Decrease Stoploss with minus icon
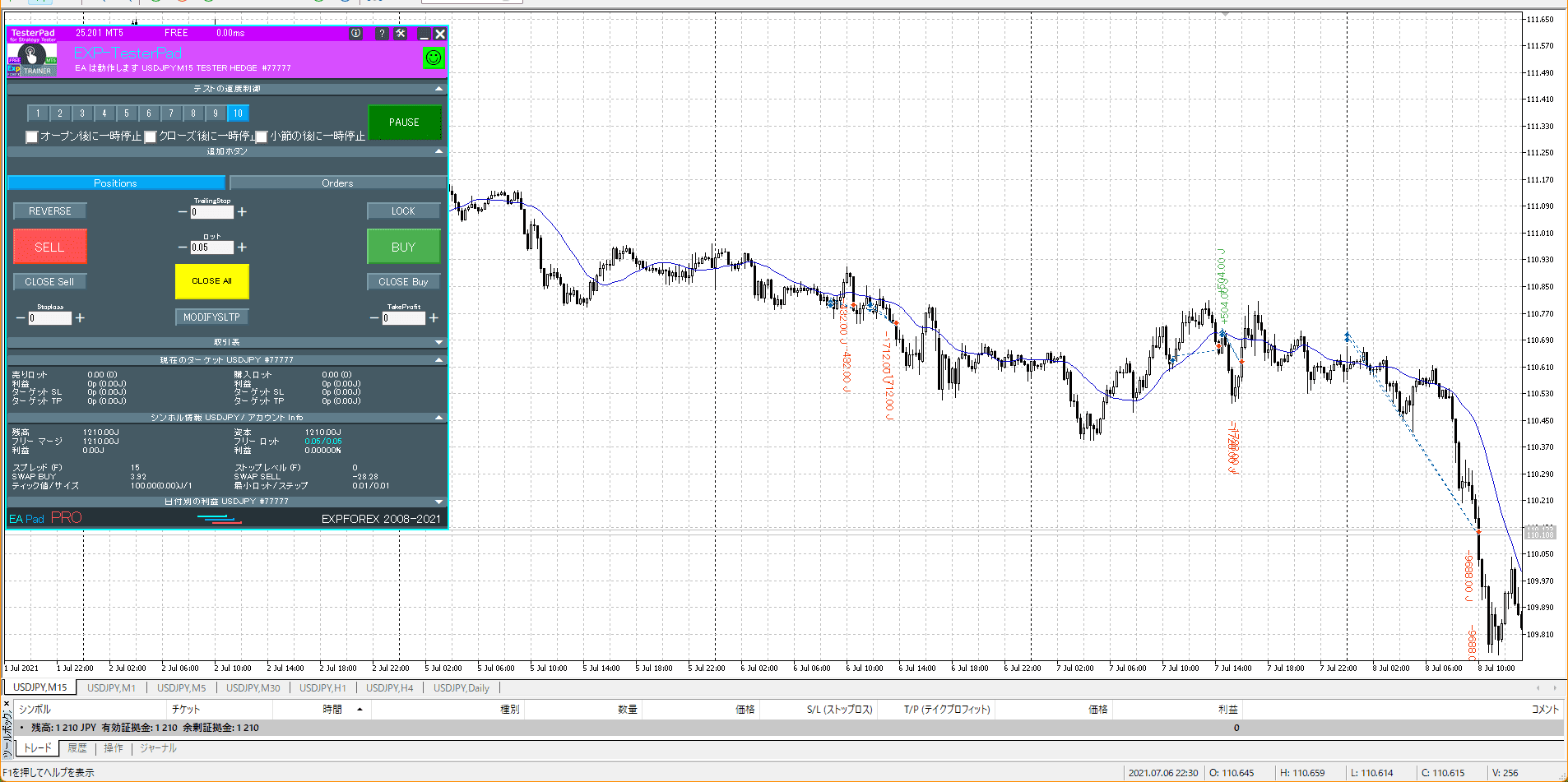This screenshot has height=782, width=1568. point(21,318)
